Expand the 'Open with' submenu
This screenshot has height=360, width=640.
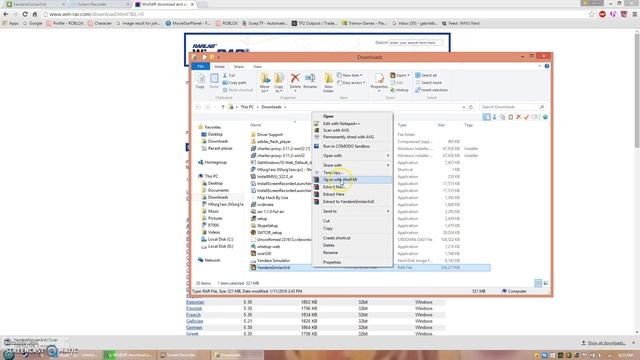352,156
